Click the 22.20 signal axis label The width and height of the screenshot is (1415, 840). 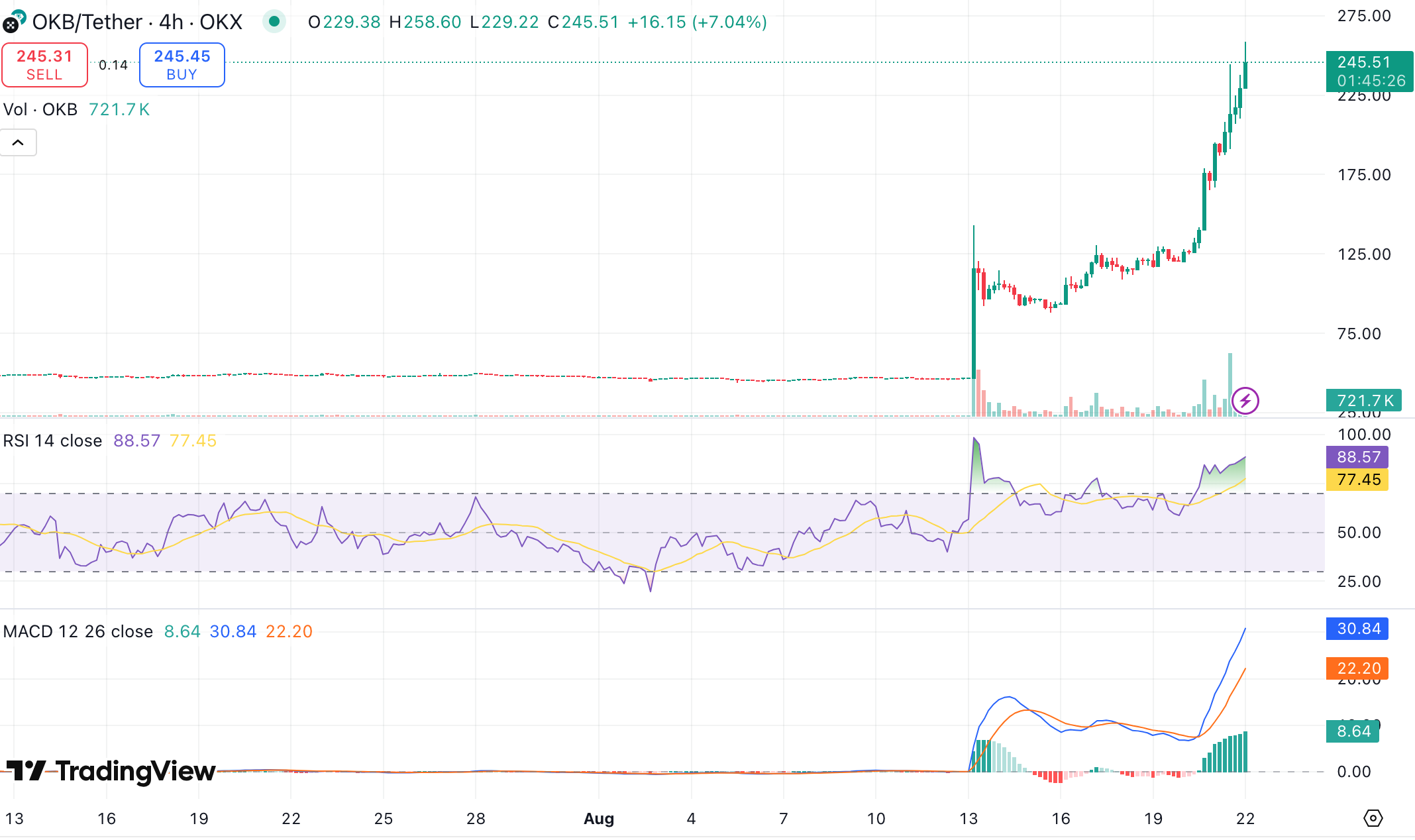[1357, 668]
